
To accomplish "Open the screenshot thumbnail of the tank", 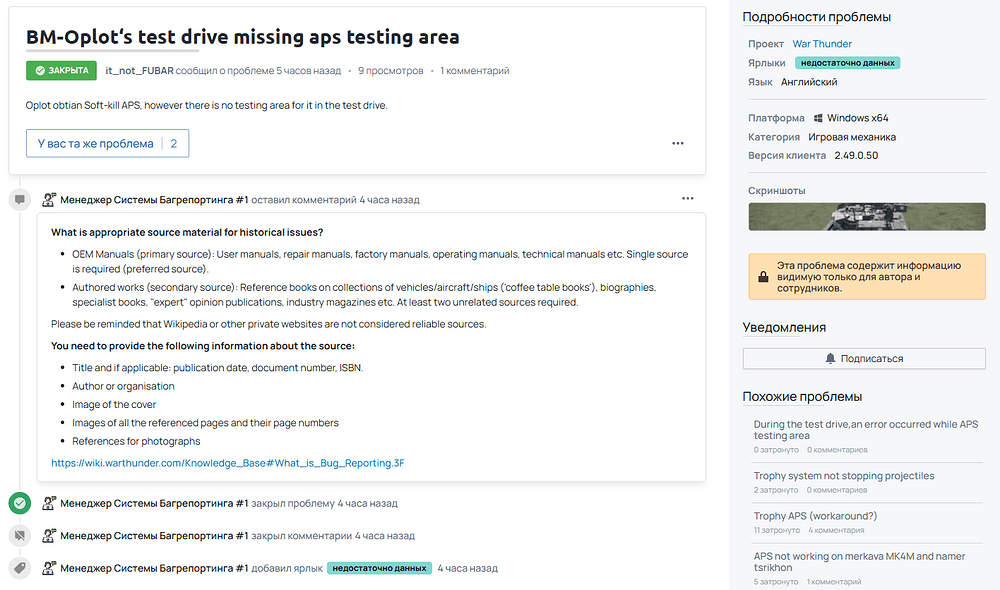I will coord(867,217).
